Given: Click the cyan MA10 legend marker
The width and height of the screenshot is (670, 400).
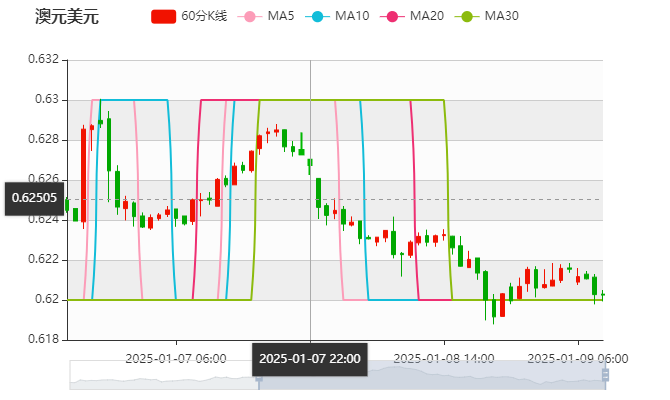Looking at the screenshot, I should [318, 17].
